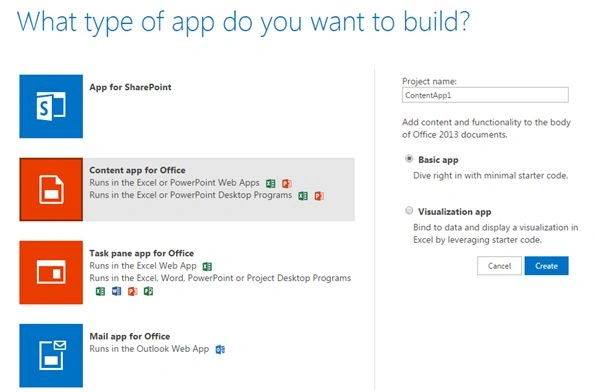595x392 pixels.
Task: Select Mail app for Office label
Action: pos(130,336)
